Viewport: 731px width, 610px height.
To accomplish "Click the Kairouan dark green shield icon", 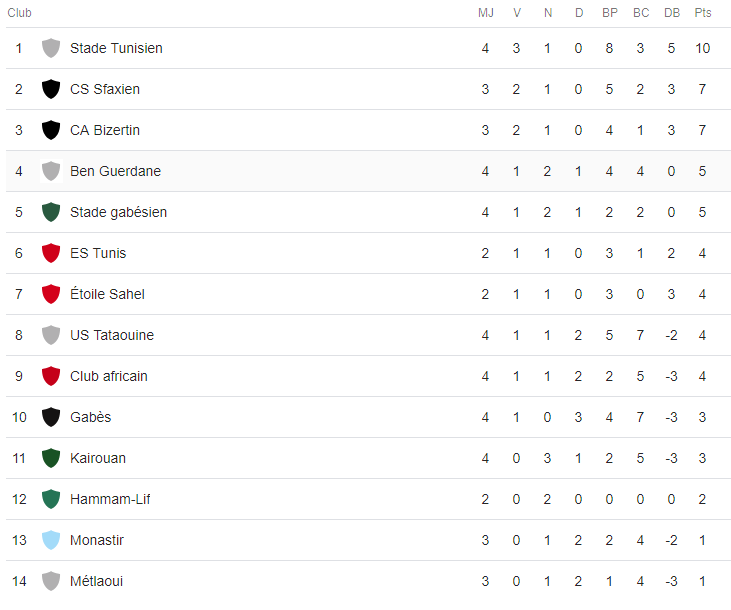I will pyautogui.click(x=51, y=458).
